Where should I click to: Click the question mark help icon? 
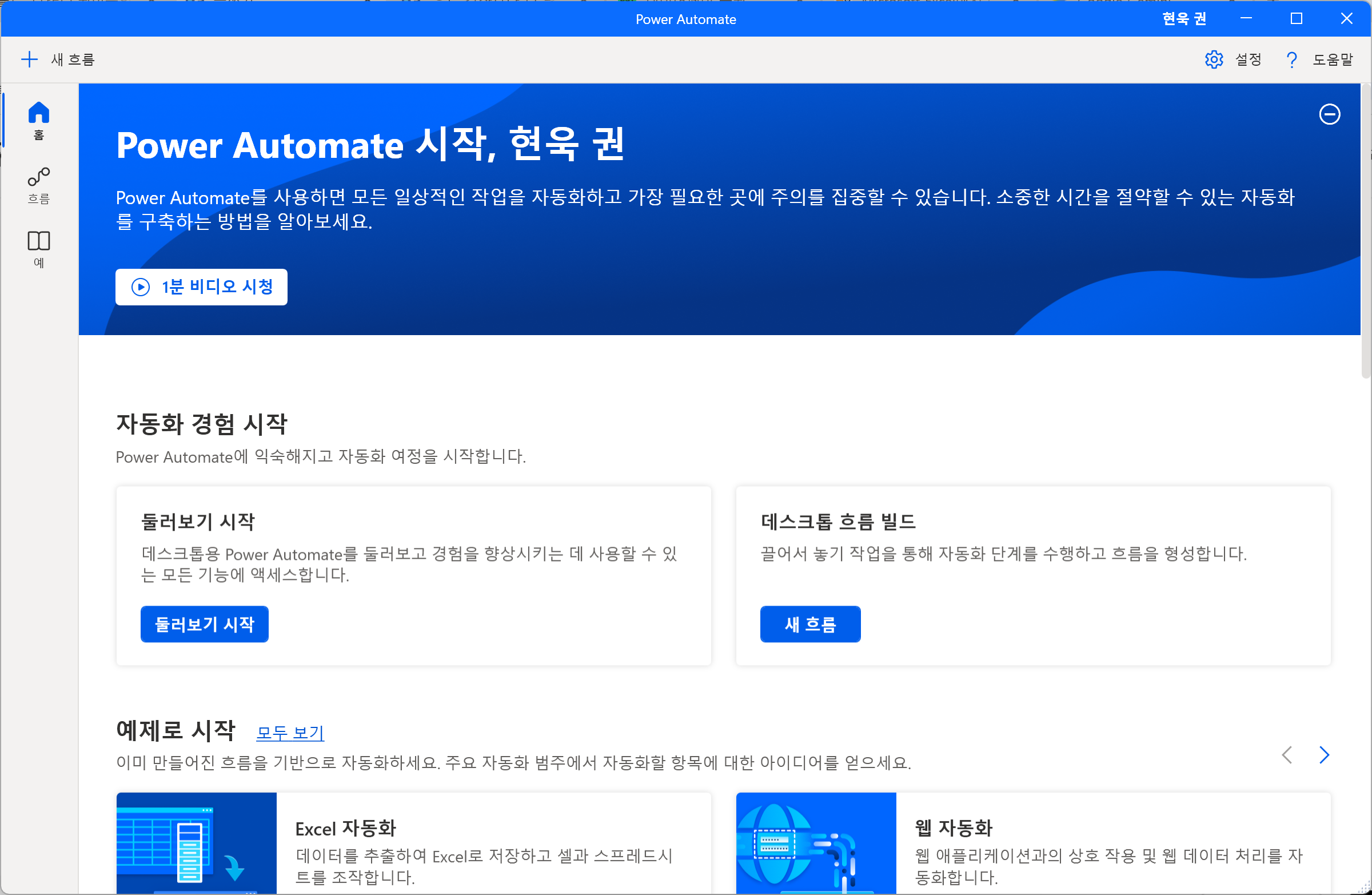pyautogui.click(x=1291, y=59)
